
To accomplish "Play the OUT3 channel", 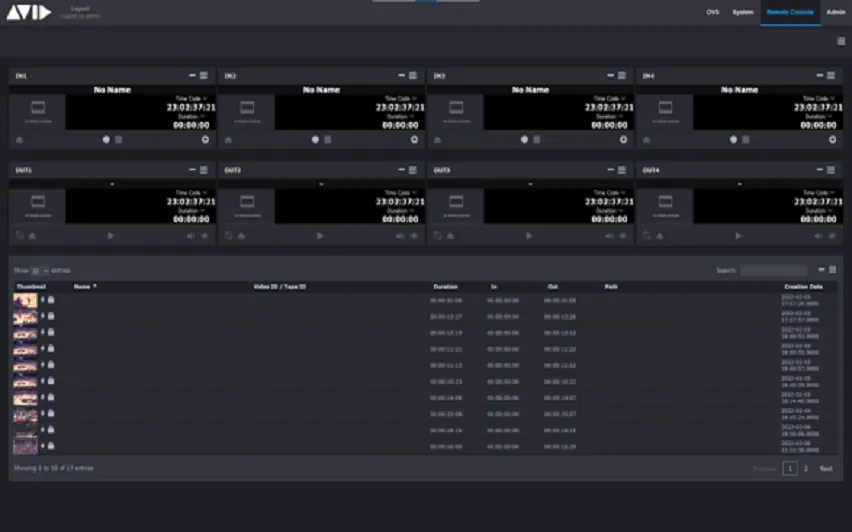I will (x=529, y=236).
